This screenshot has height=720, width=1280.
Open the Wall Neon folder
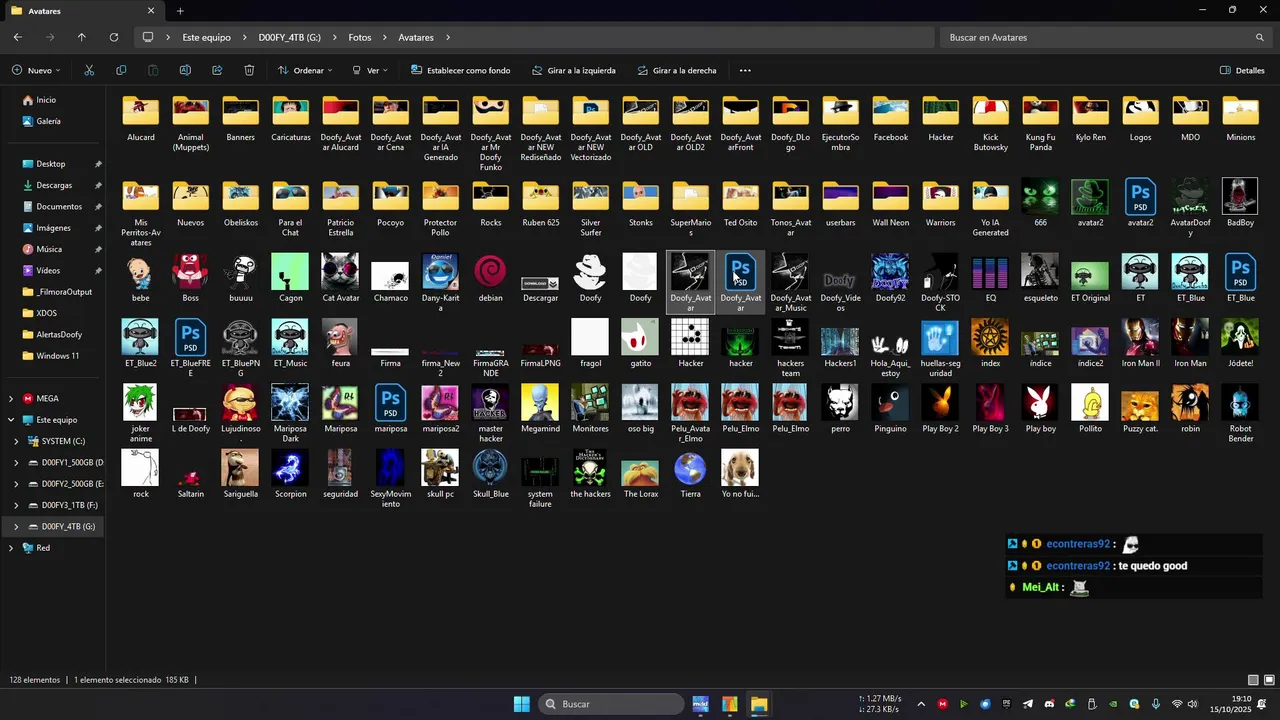890,204
